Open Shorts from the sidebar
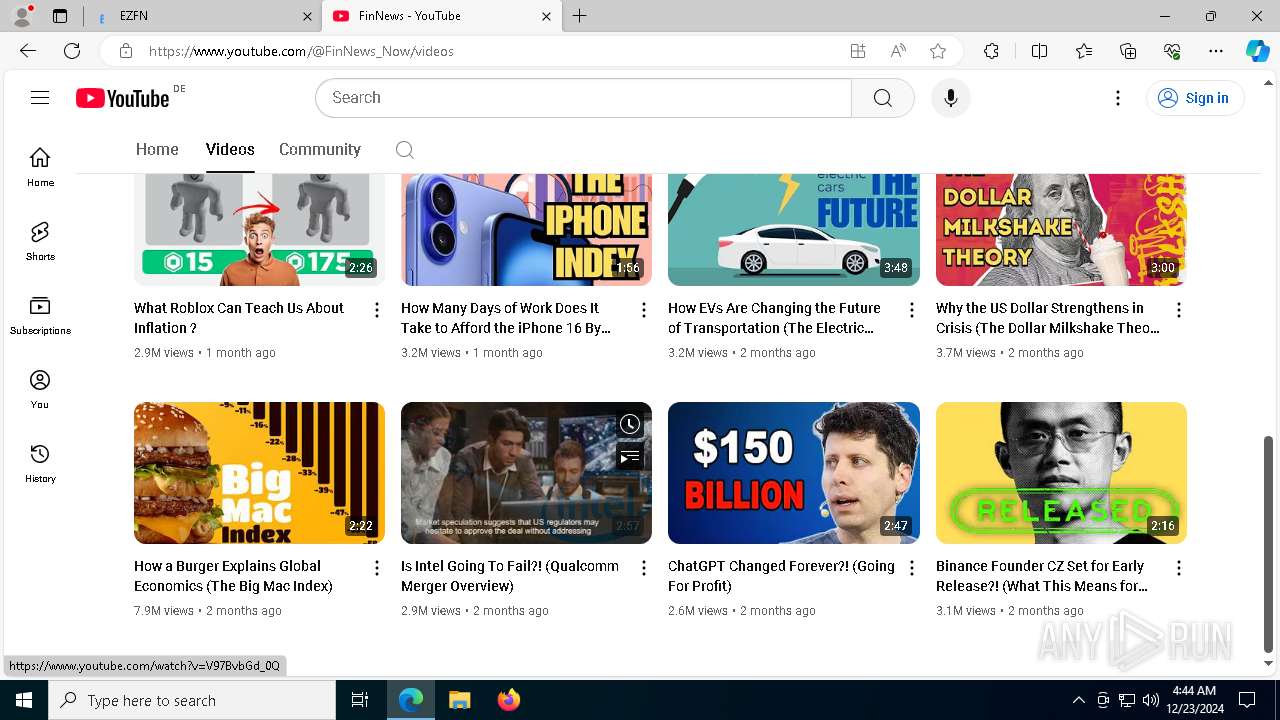This screenshot has width=1280, height=720. click(40, 241)
